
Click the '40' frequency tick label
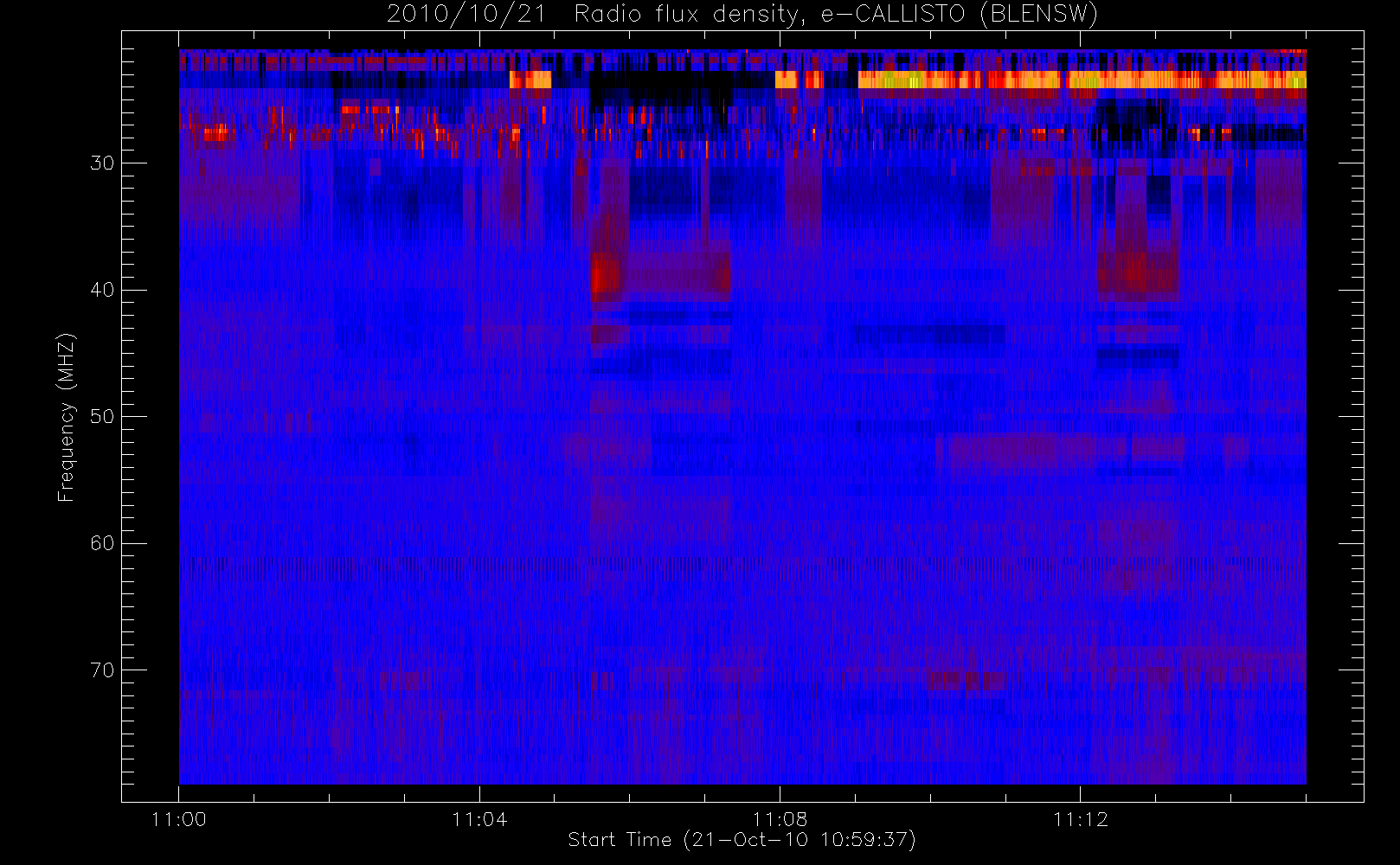[102, 290]
